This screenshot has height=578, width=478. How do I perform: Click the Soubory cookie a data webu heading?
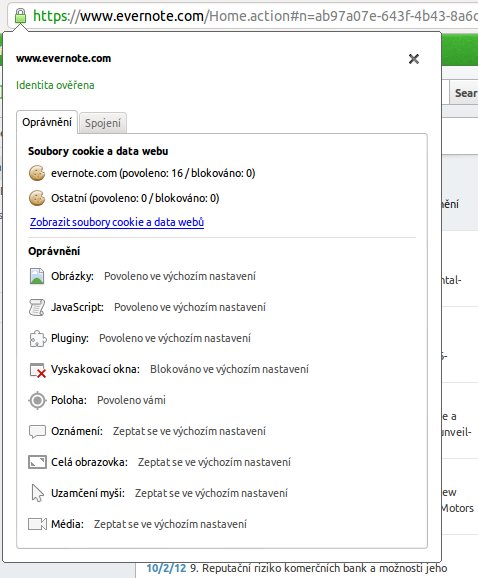[x=98, y=151]
